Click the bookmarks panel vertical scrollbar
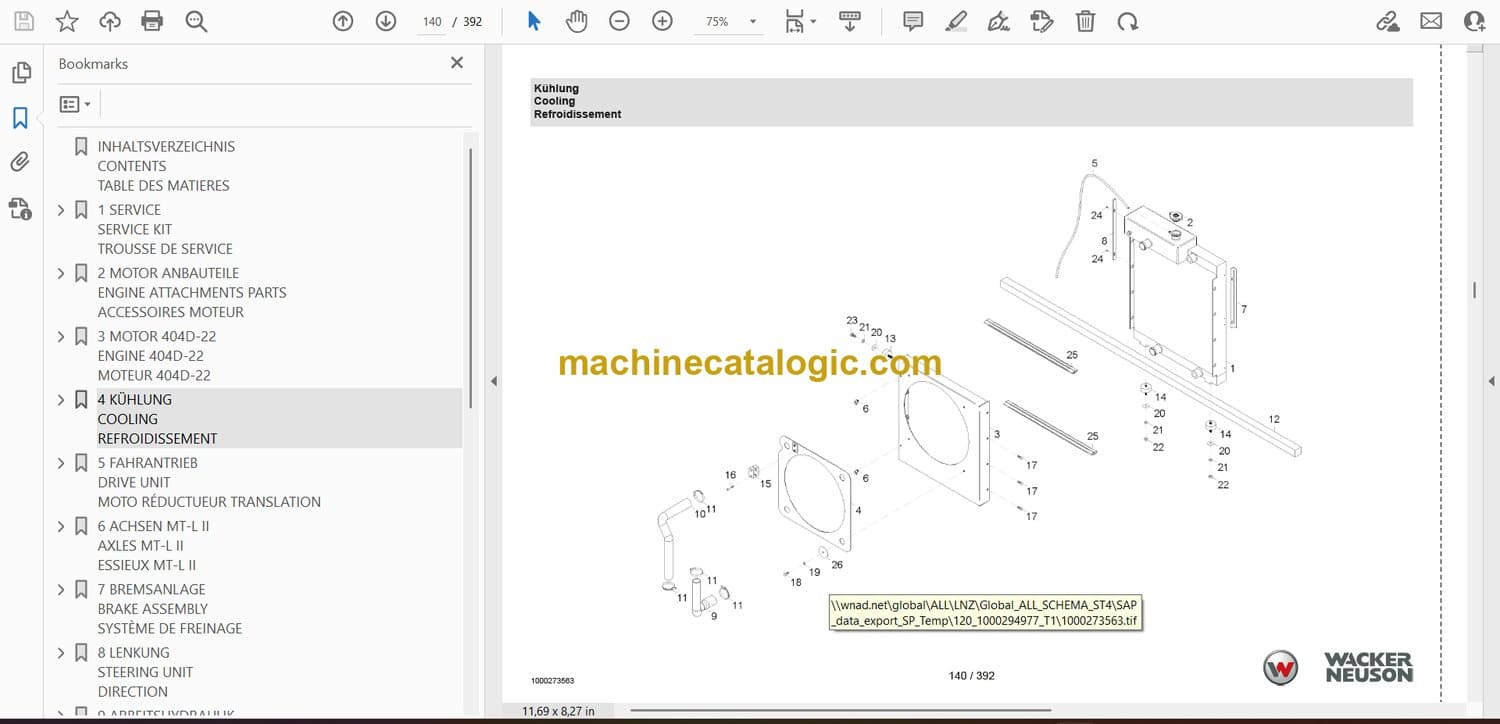The height and width of the screenshot is (724, 1500). (469, 270)
